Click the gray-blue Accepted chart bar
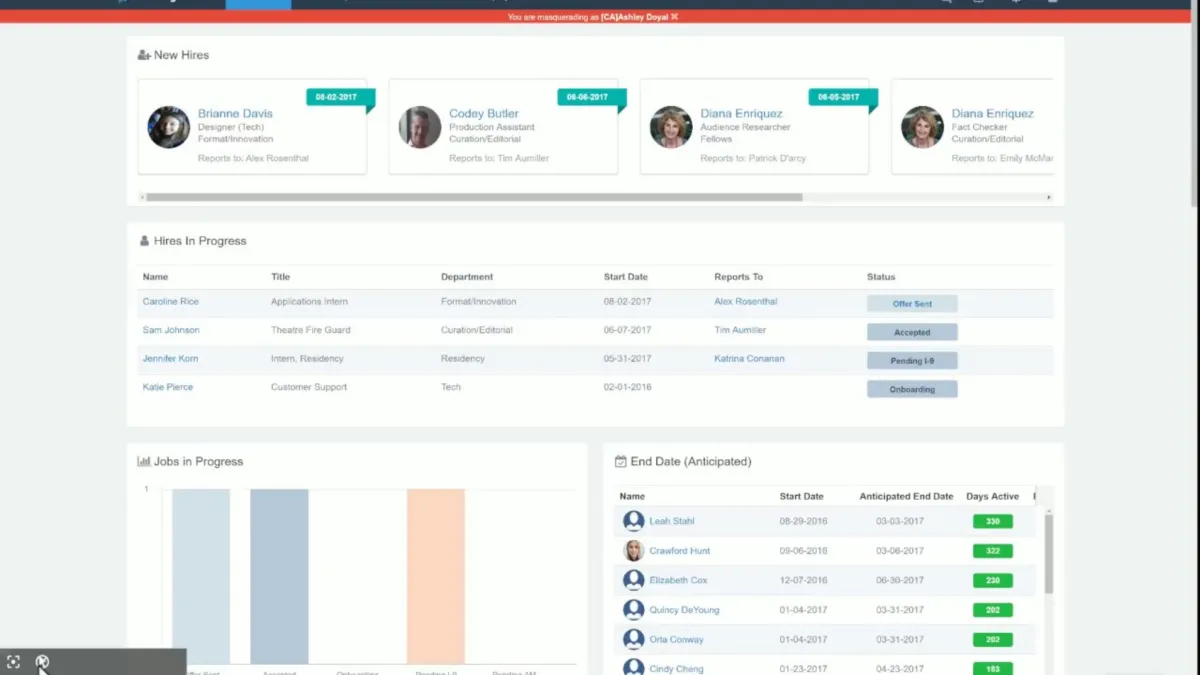 click(279, 576)
